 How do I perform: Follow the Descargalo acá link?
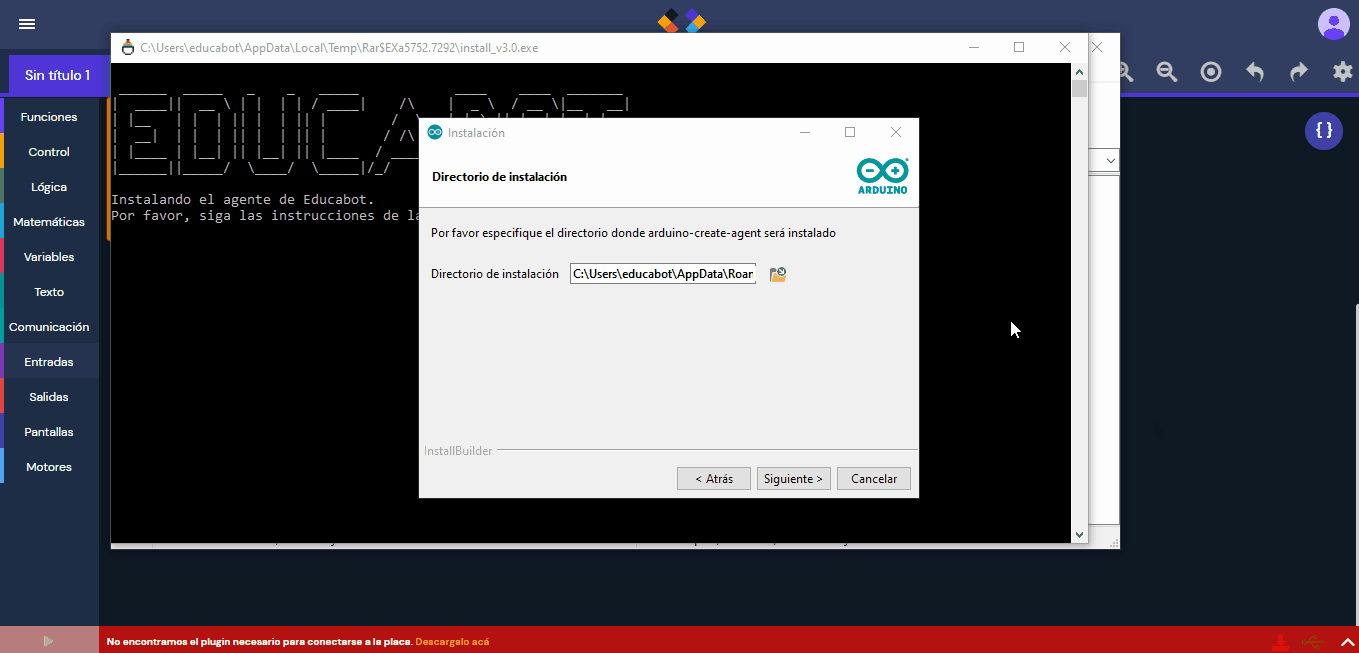coord(452,641)
